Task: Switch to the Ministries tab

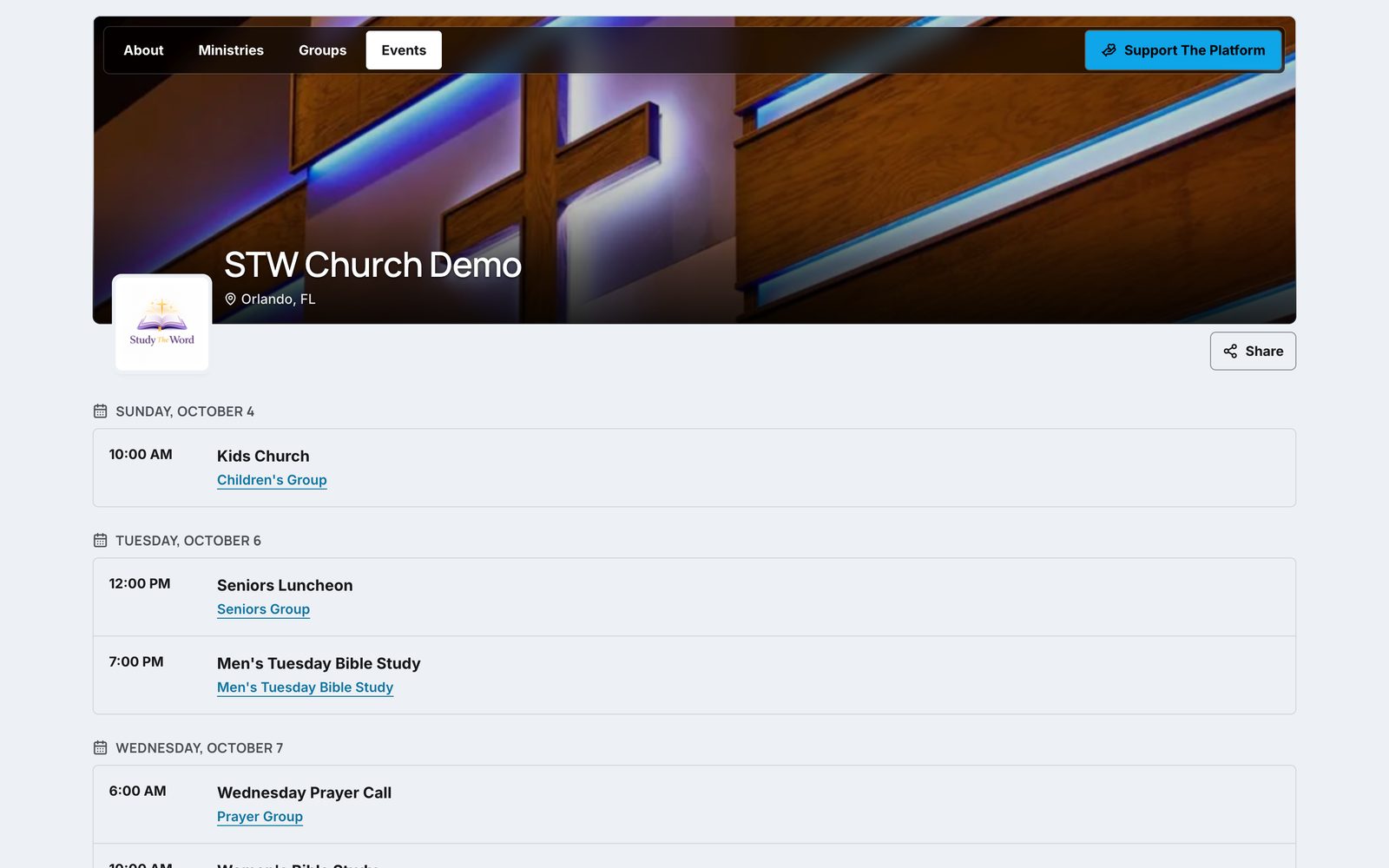Action: point(231,50)
